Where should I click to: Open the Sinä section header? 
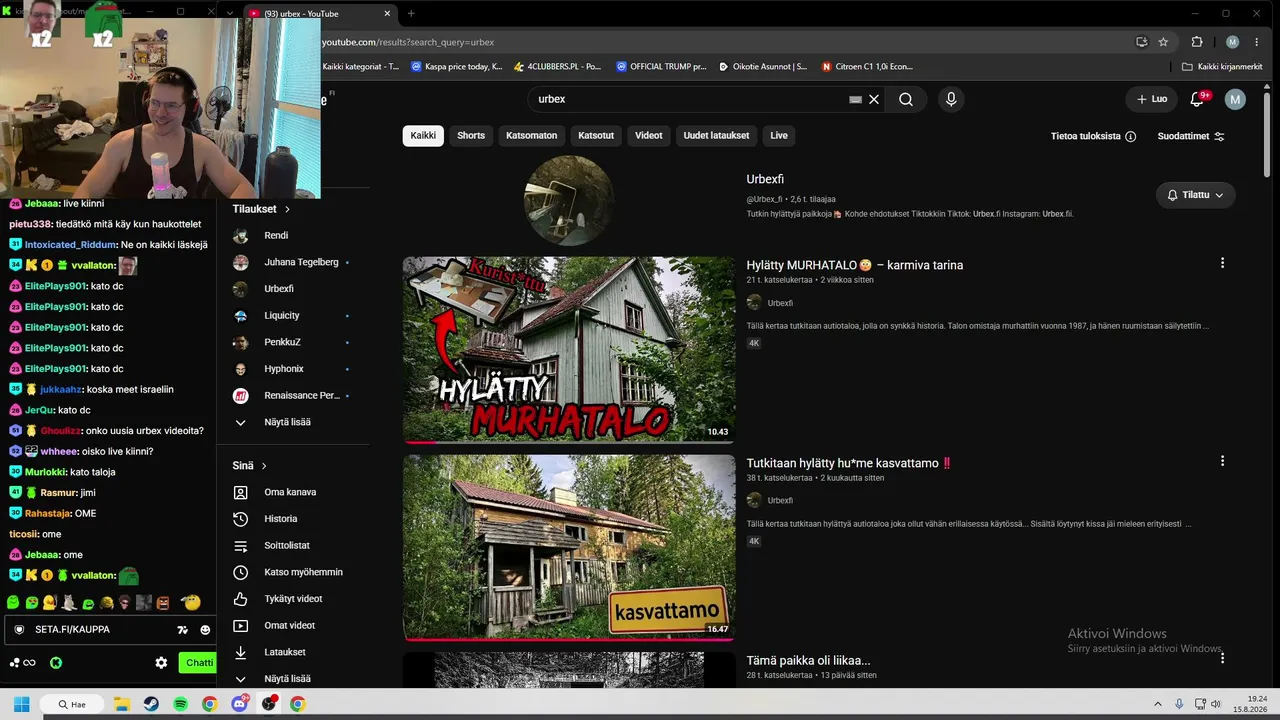point(250,466)
